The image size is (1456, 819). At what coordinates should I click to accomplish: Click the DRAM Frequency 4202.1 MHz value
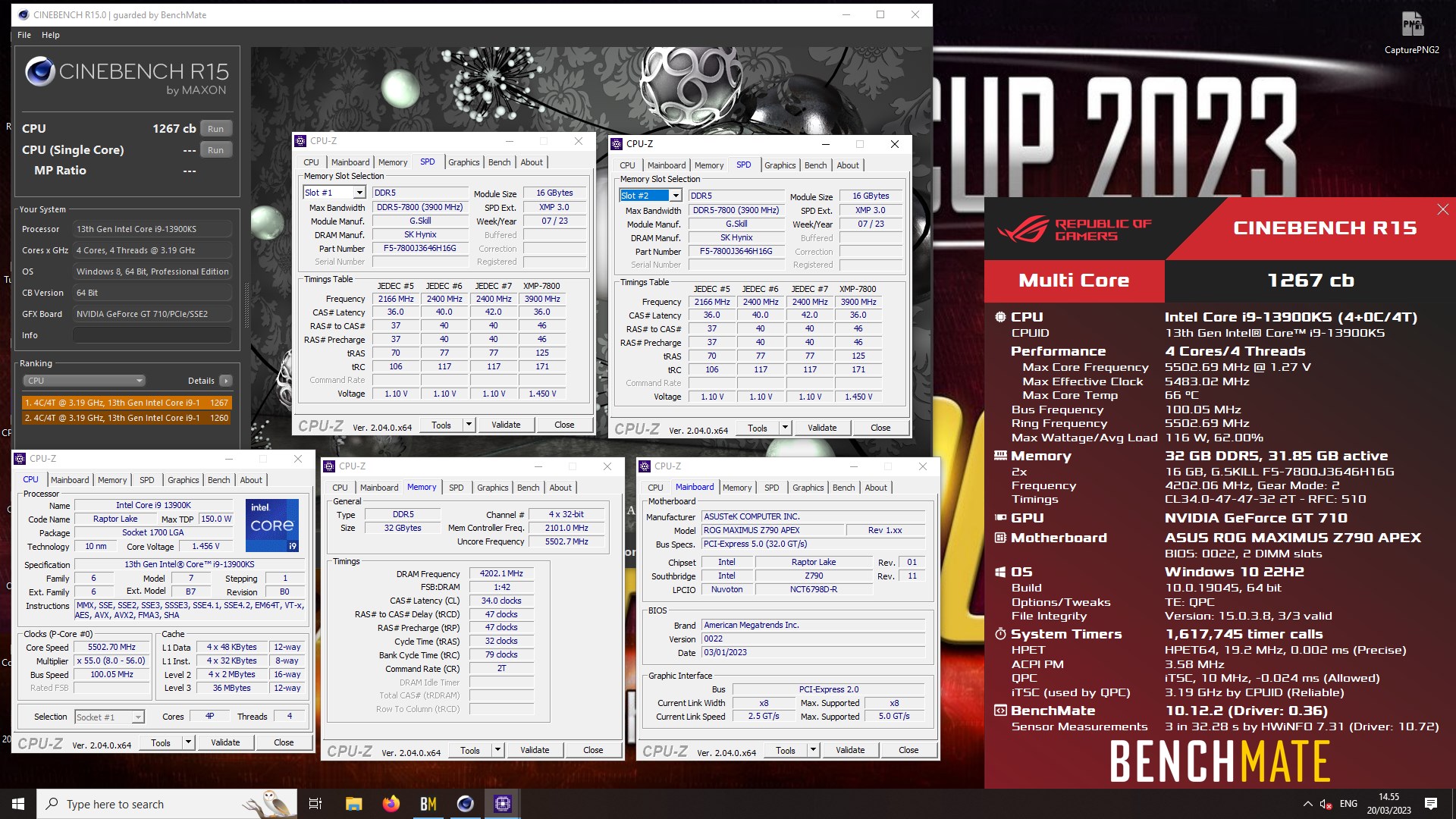[501, 573]
